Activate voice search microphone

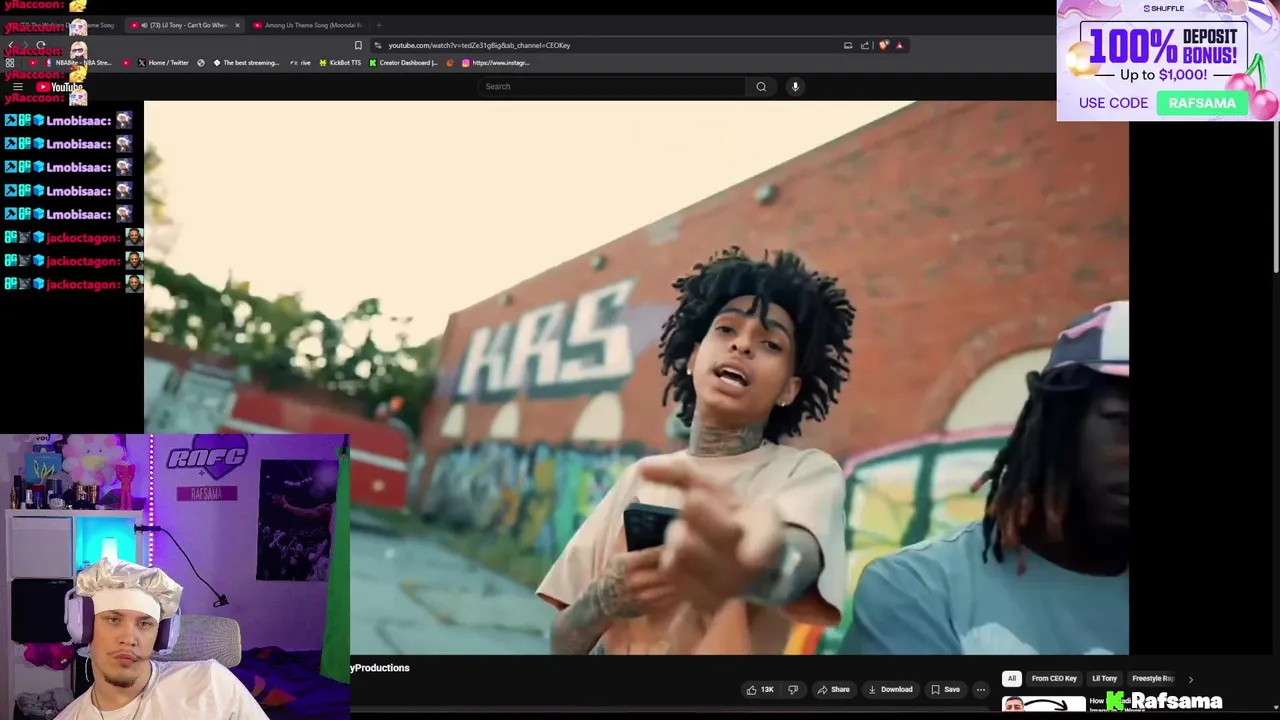pyautogui.click(x=796, y=87)
